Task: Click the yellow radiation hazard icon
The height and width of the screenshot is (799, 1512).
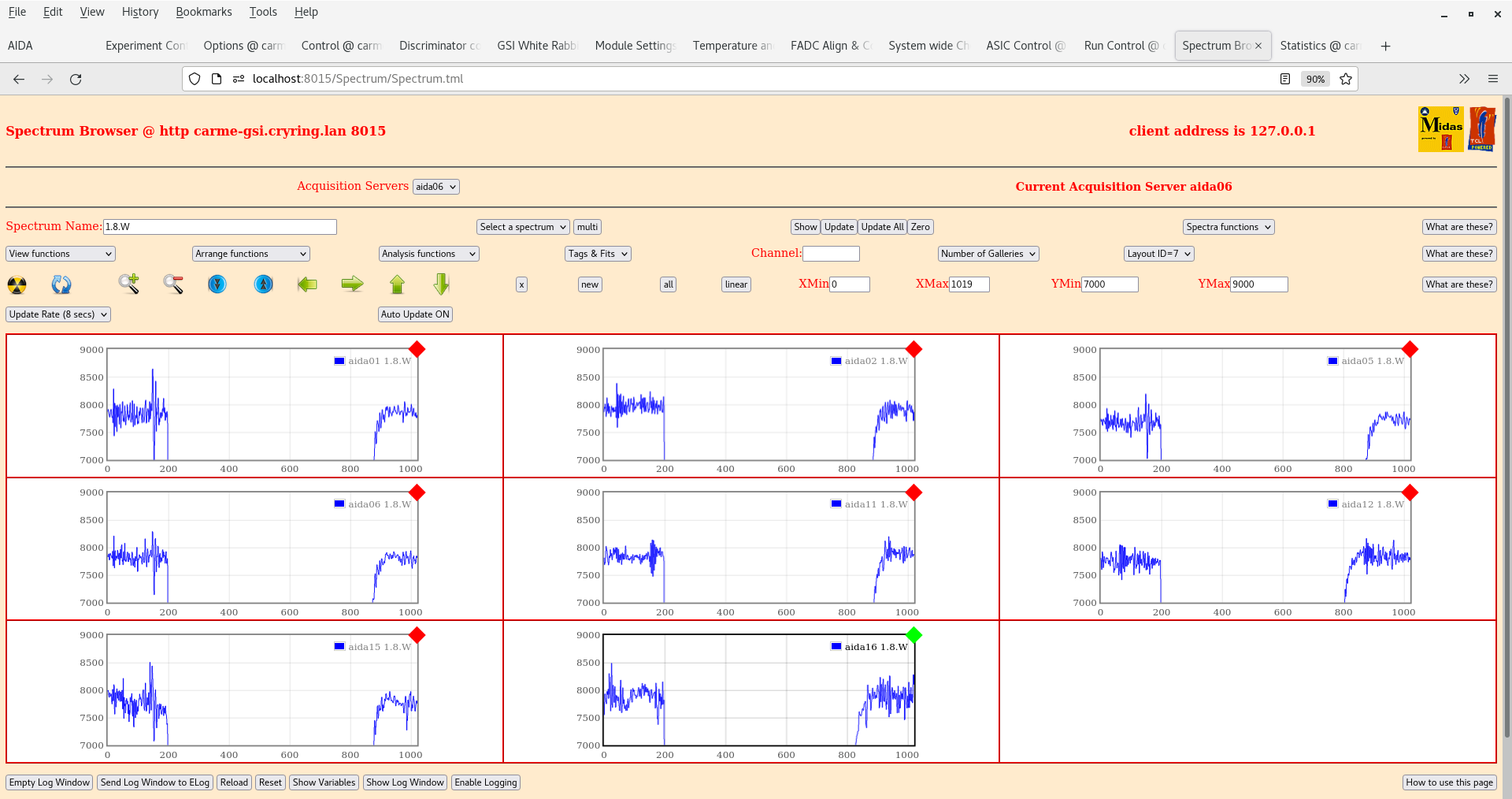Action: pyautogui.click(x=17, y=284)
